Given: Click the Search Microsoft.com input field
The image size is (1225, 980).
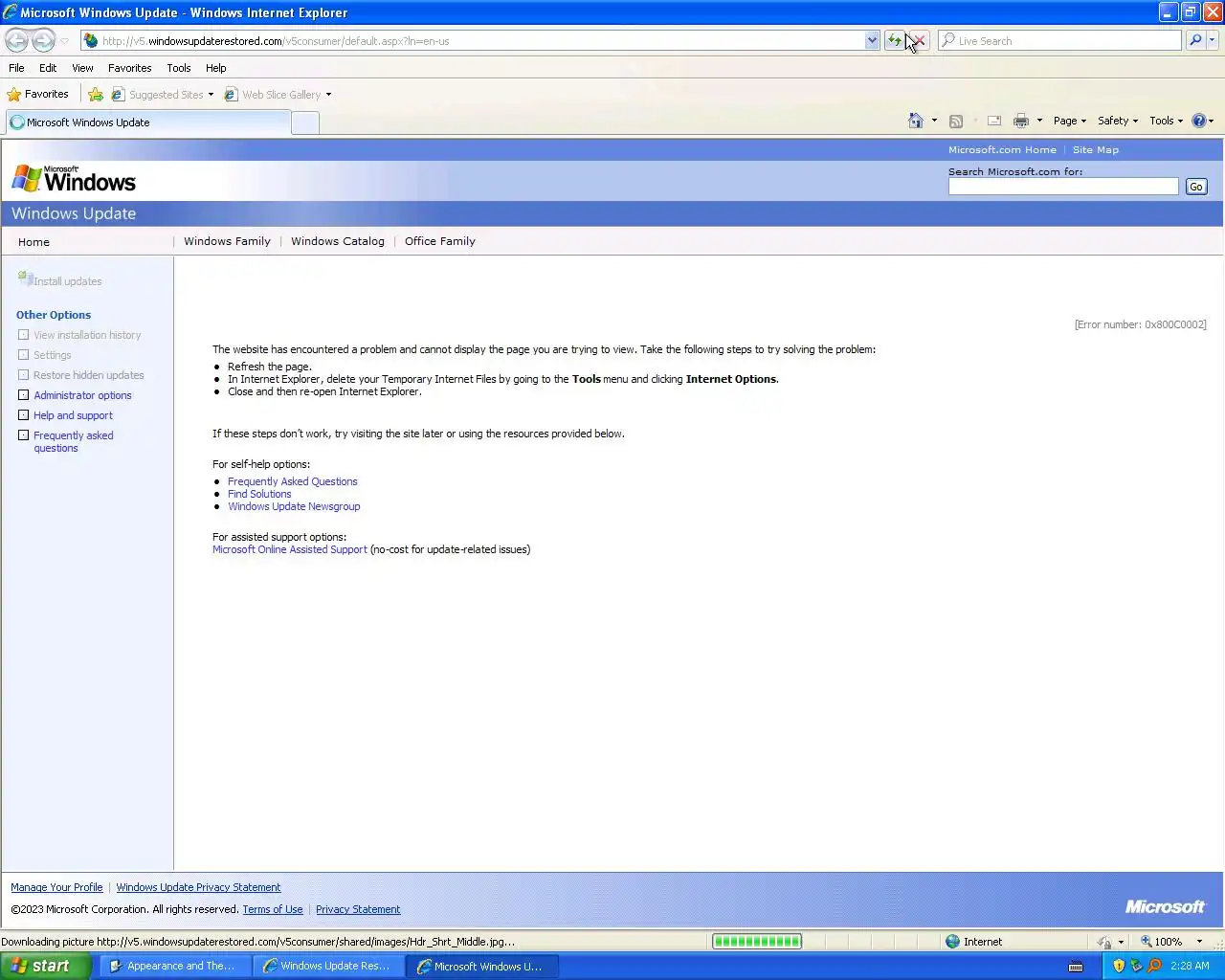Looking at the screenshot, I should (1063, 187).
